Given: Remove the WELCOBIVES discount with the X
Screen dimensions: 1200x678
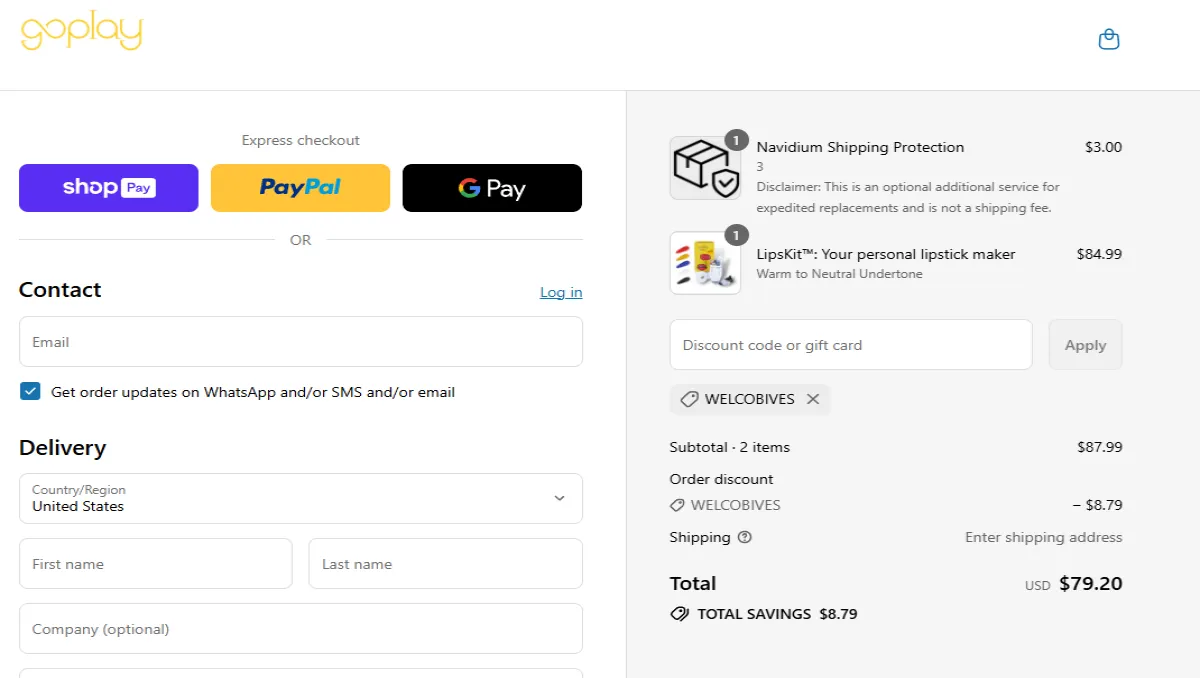Looking at the screenshot, I should (x=813, y=399).
